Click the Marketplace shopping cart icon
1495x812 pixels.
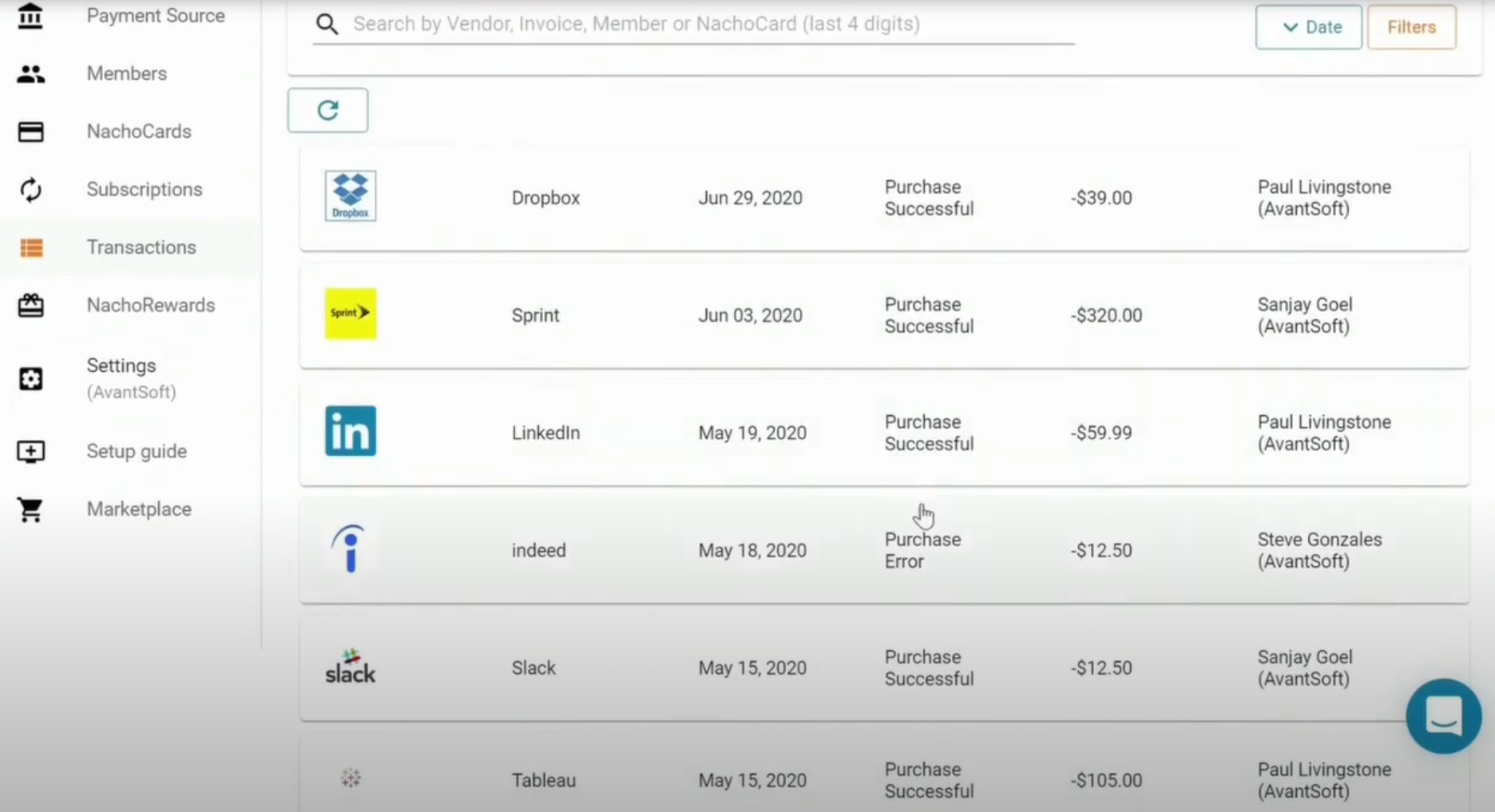click(x=31, y=509)
